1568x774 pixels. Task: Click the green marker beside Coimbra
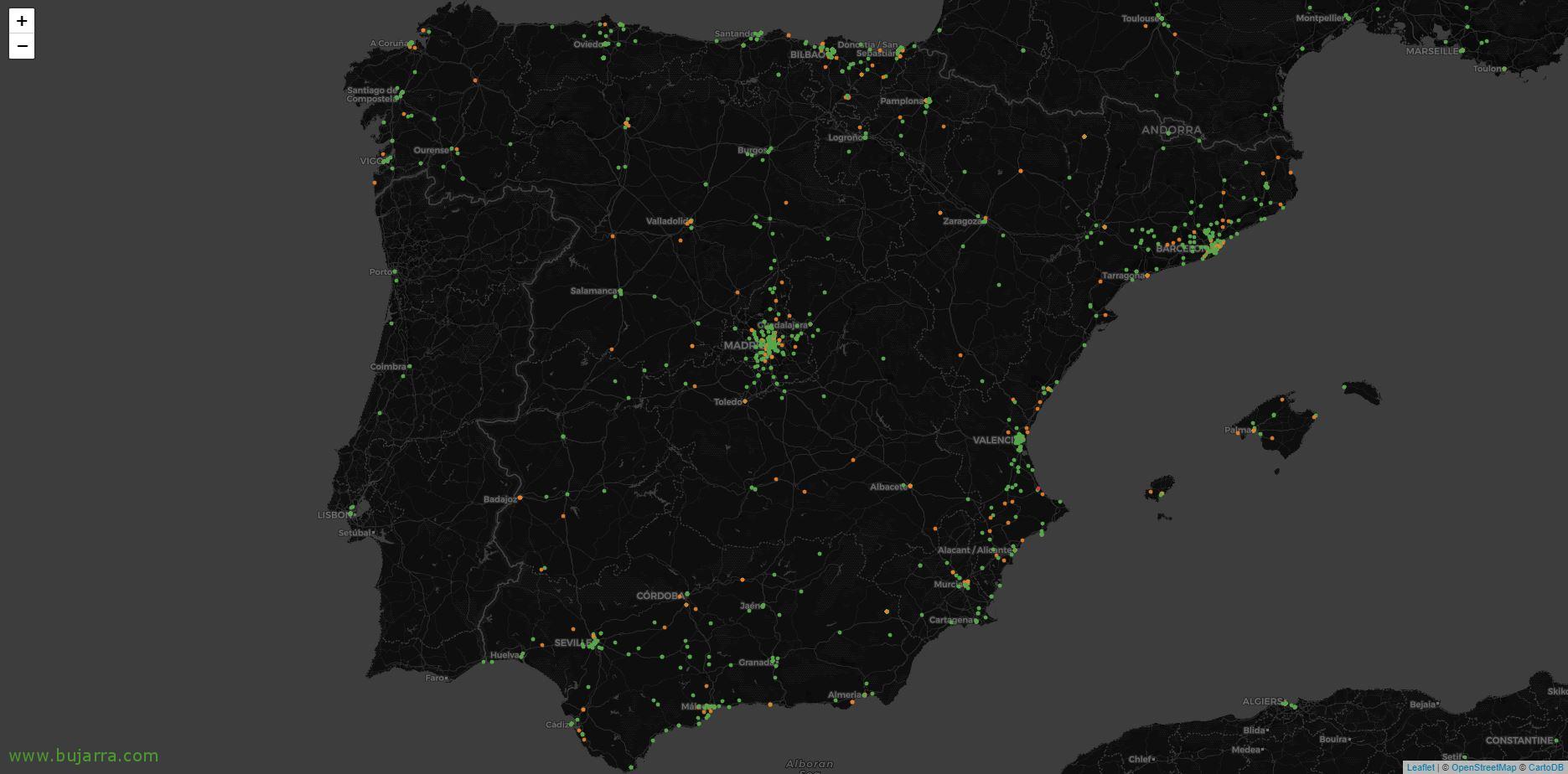[x=410, y=366]
